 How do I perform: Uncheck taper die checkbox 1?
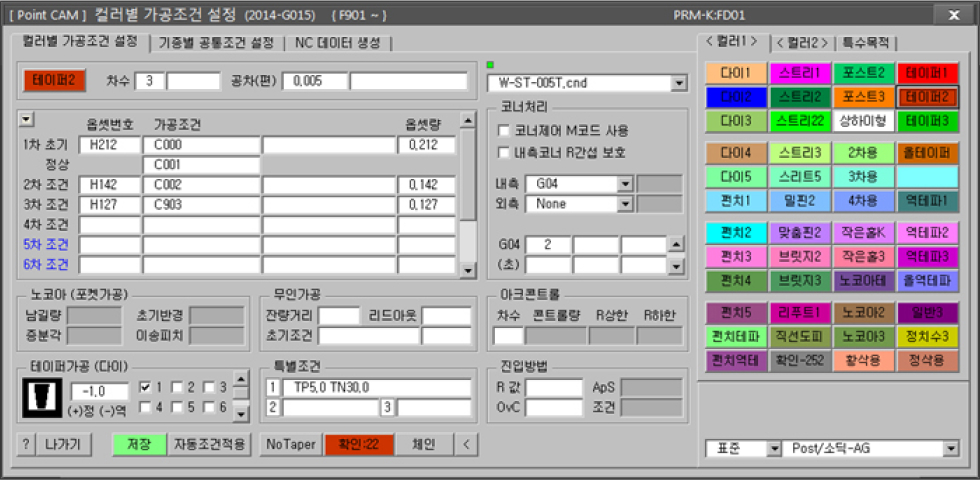pos(146,387)
